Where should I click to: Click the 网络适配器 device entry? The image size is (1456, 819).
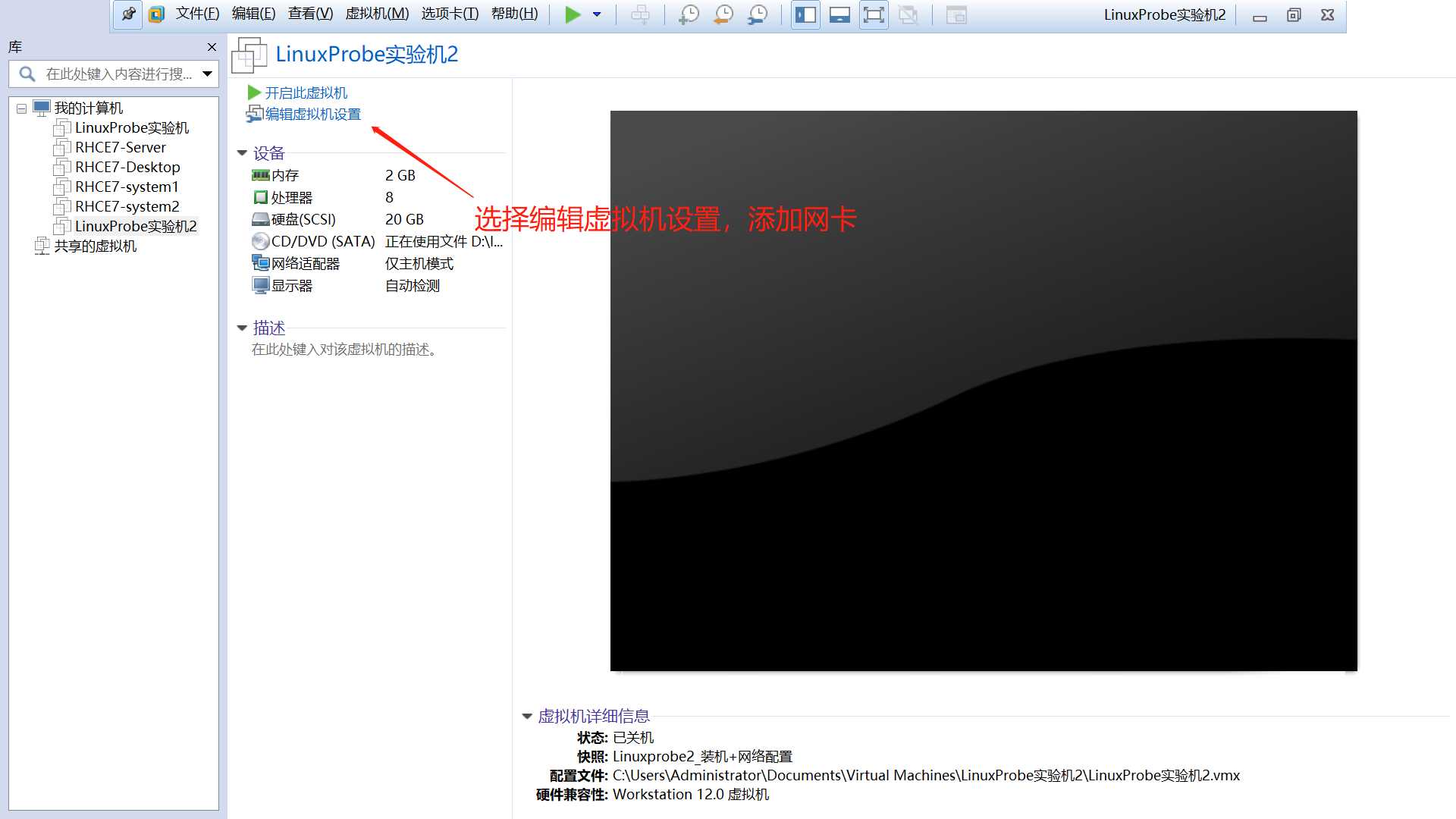tap(304, 263)
